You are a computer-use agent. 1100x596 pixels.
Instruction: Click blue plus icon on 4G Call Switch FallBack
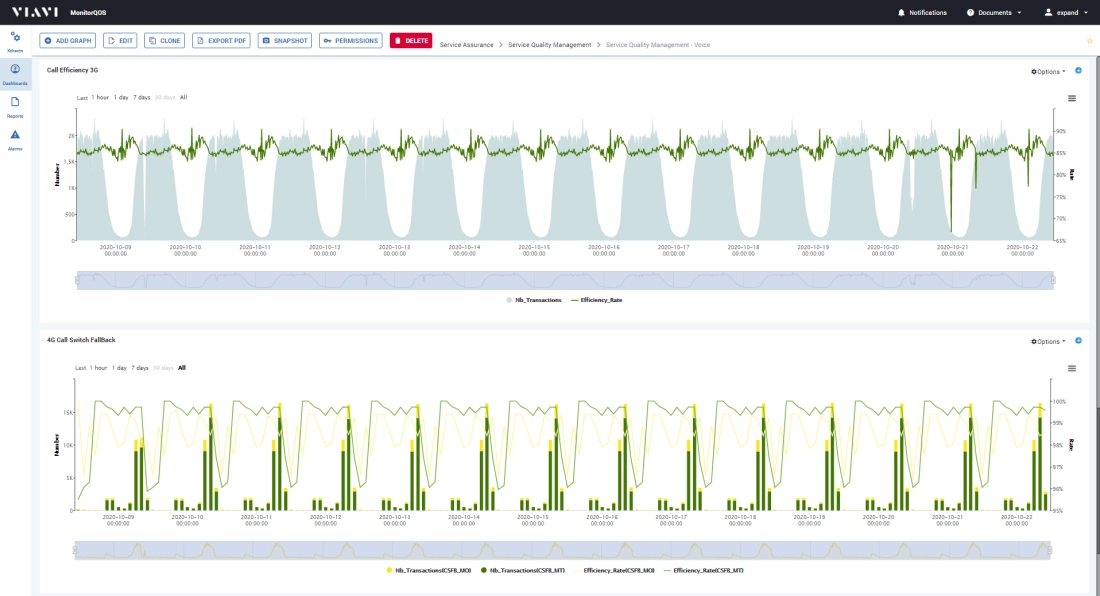point(1078,340)
